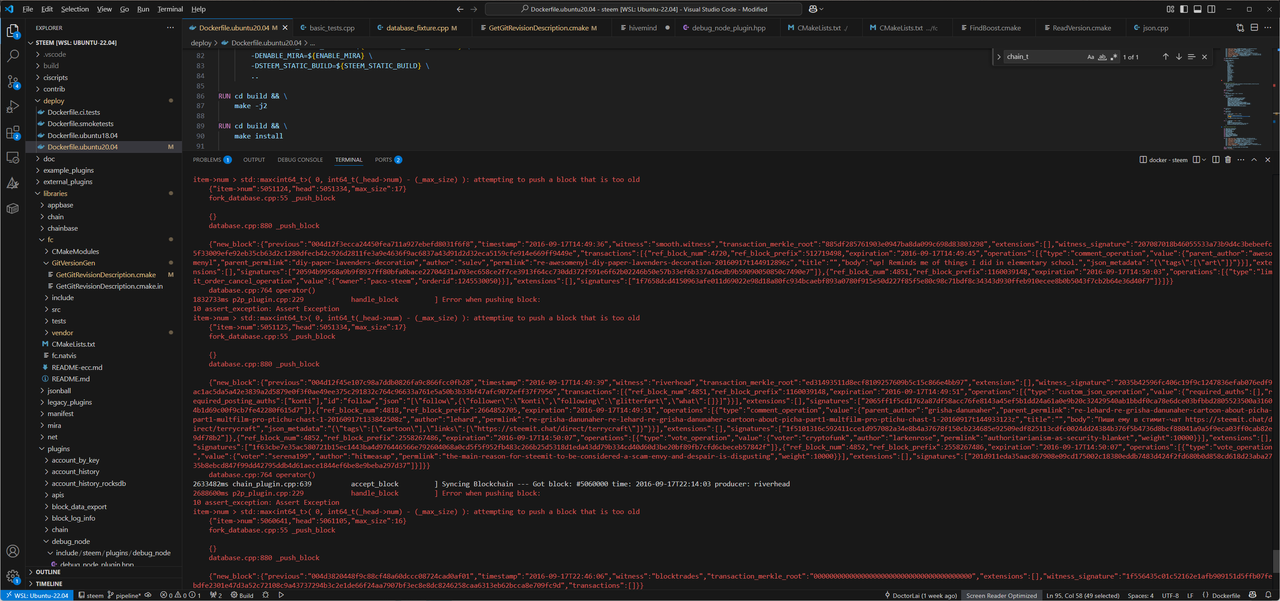1280x601 pixels.
Task: Open the Search view in activity bar
Action: point(13,56)
